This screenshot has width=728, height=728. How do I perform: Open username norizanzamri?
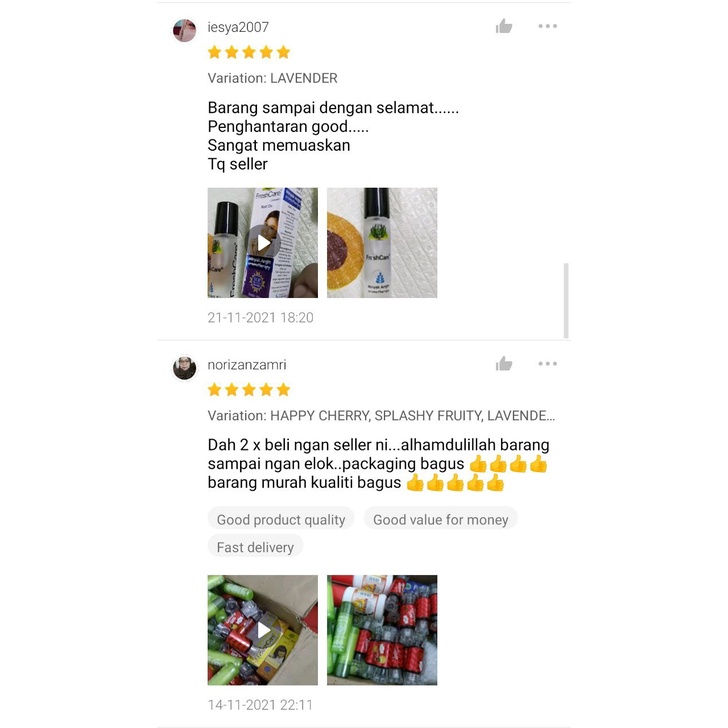[247, 365]
